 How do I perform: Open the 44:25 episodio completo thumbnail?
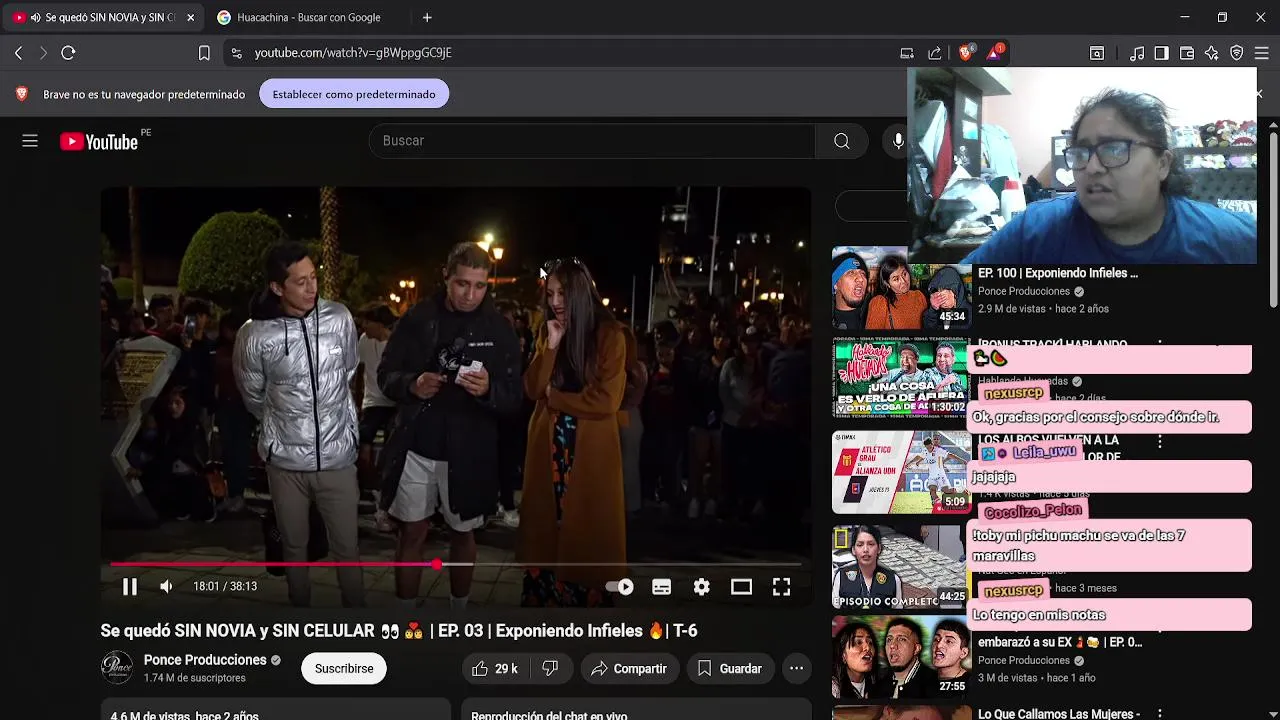pos(899,566)
